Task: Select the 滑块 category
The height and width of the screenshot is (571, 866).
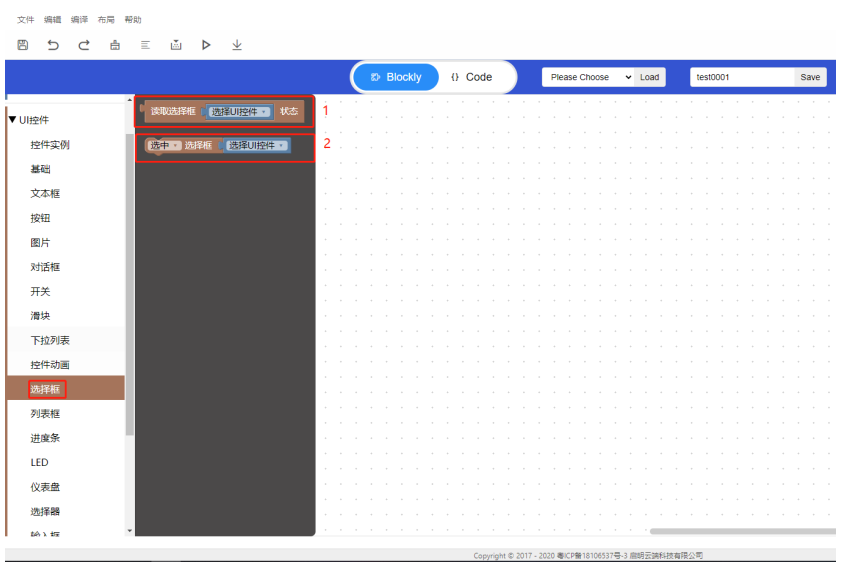Action: (x=40, y=315)
